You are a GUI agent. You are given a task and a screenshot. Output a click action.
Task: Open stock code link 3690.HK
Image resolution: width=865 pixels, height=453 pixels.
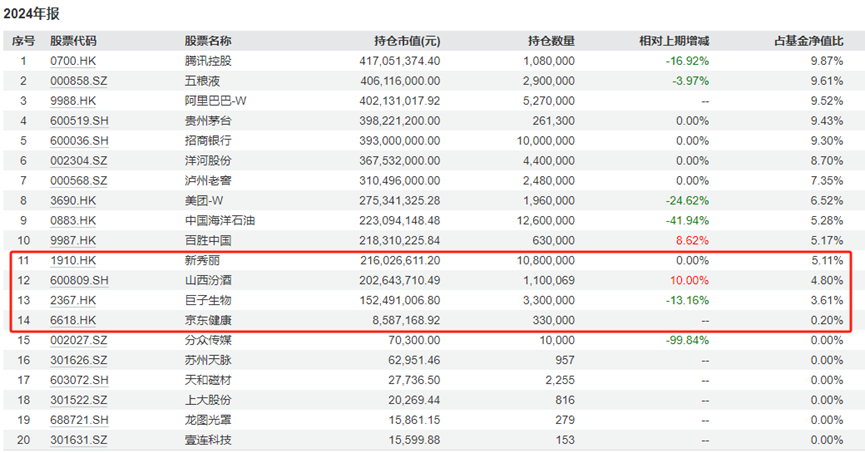[73, 200]
